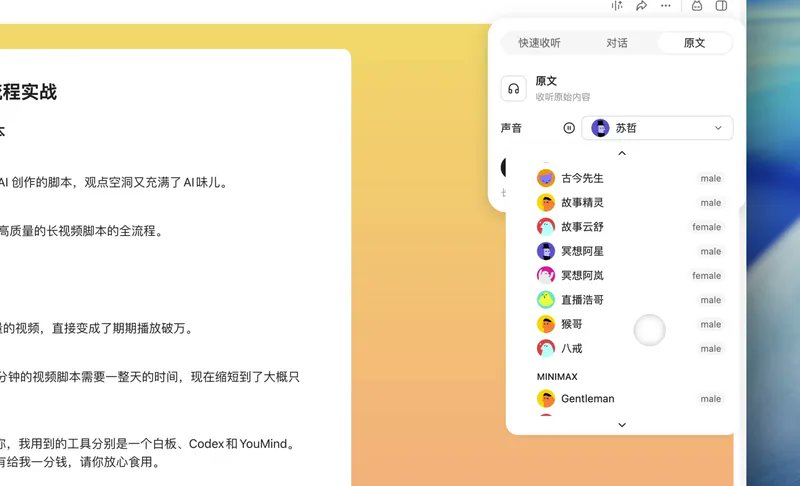Screen dimensions: 800x486
Task: Pick the 直播浩哥 voice
Action: pyautogui.click(x=630, y=300)
